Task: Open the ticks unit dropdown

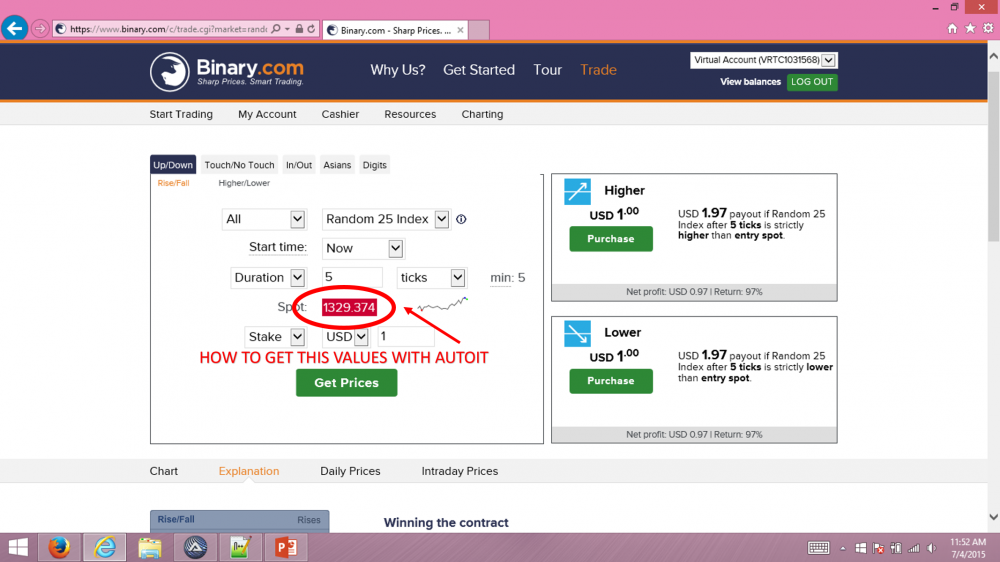Action: coord(432,277)
